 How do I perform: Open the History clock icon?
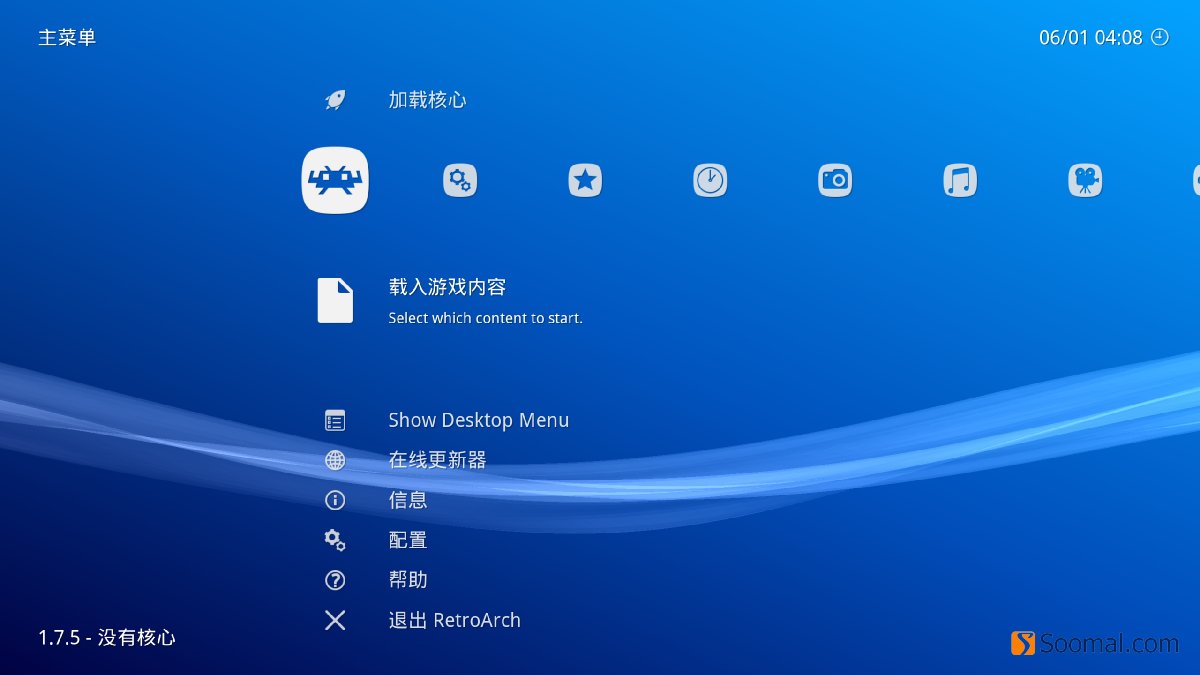click(x=709, y=179)
